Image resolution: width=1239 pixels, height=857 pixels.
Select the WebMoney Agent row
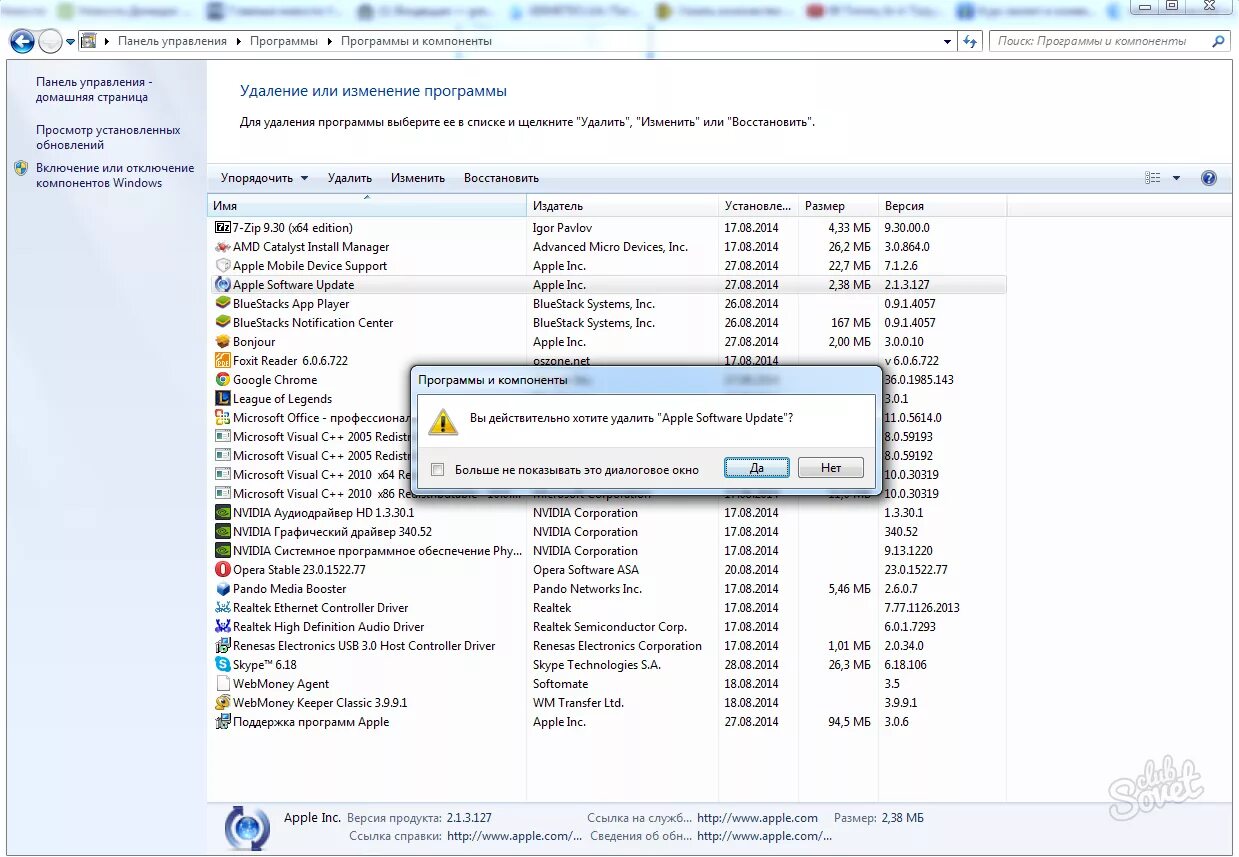[x=607, y=684]
